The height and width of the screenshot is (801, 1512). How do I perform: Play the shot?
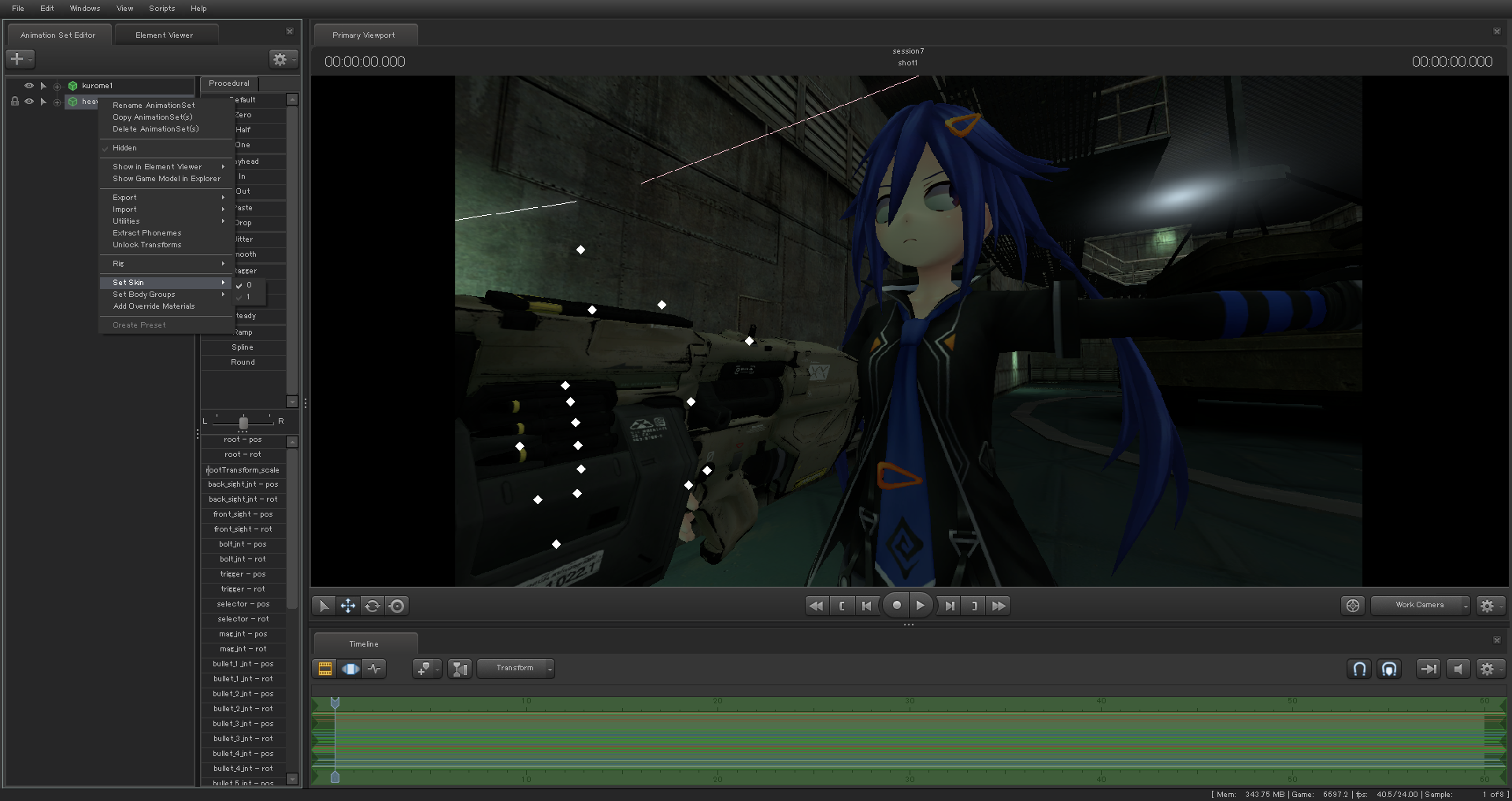click(x=921, y=606)
